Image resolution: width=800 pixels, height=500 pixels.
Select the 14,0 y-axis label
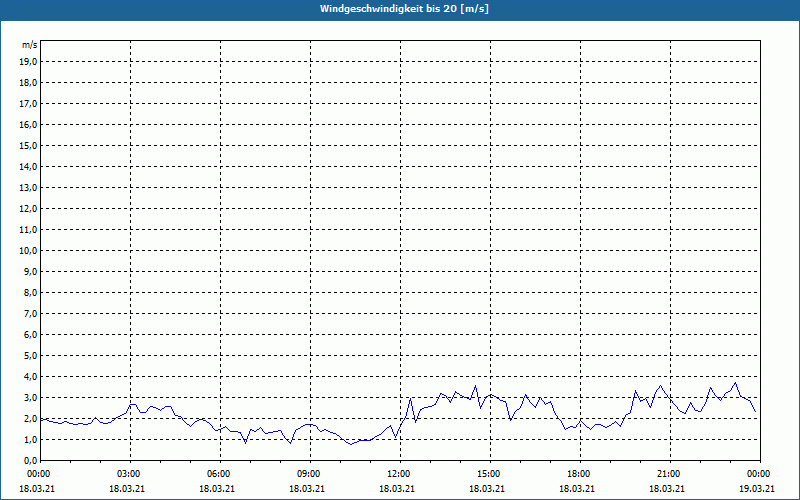pos(28,166)
